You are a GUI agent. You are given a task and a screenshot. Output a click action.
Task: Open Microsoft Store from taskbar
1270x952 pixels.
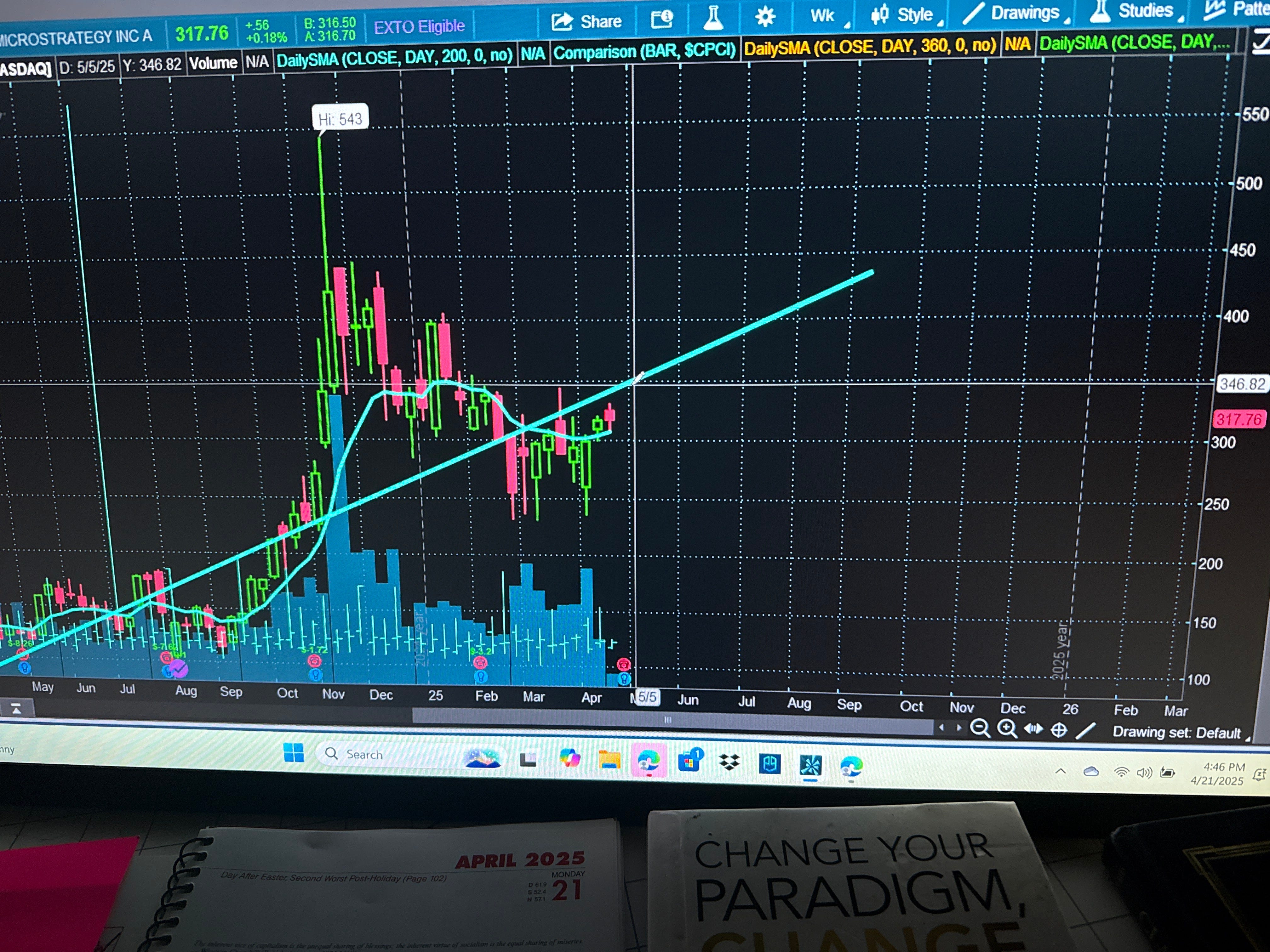point(690,761)
